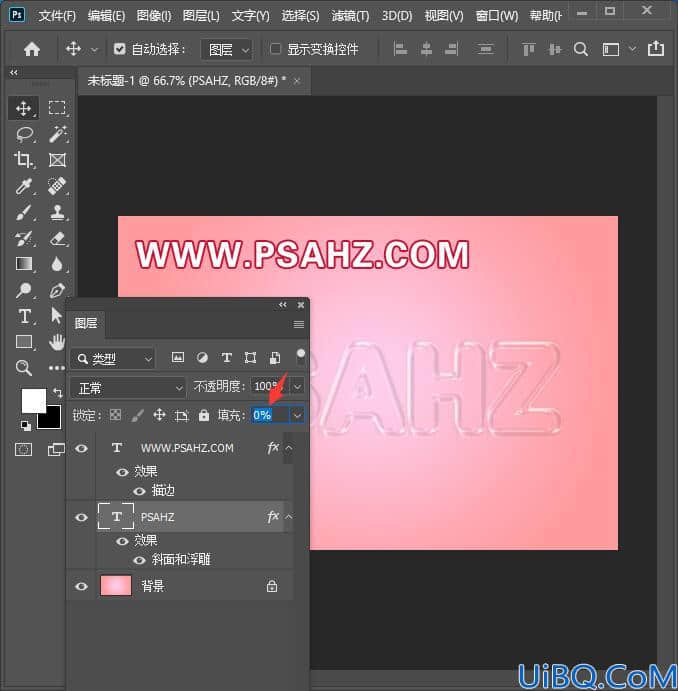The height and width of the screenshot is (691, 678).
Task: Hide the 描边 stroke effect
Action: [139, 491]
